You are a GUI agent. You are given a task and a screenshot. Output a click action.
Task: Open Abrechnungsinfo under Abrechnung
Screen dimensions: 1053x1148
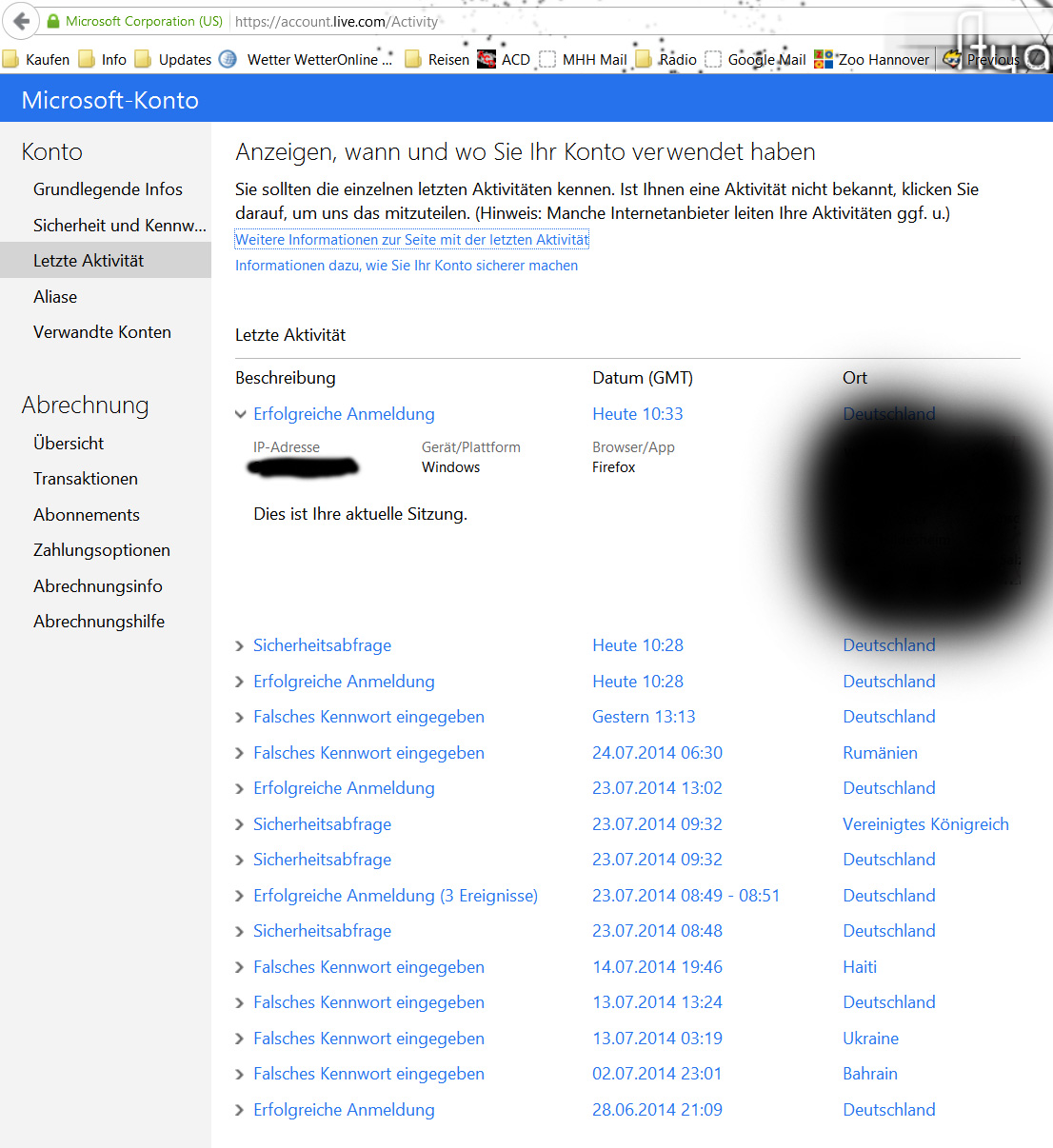coord(98,585)
